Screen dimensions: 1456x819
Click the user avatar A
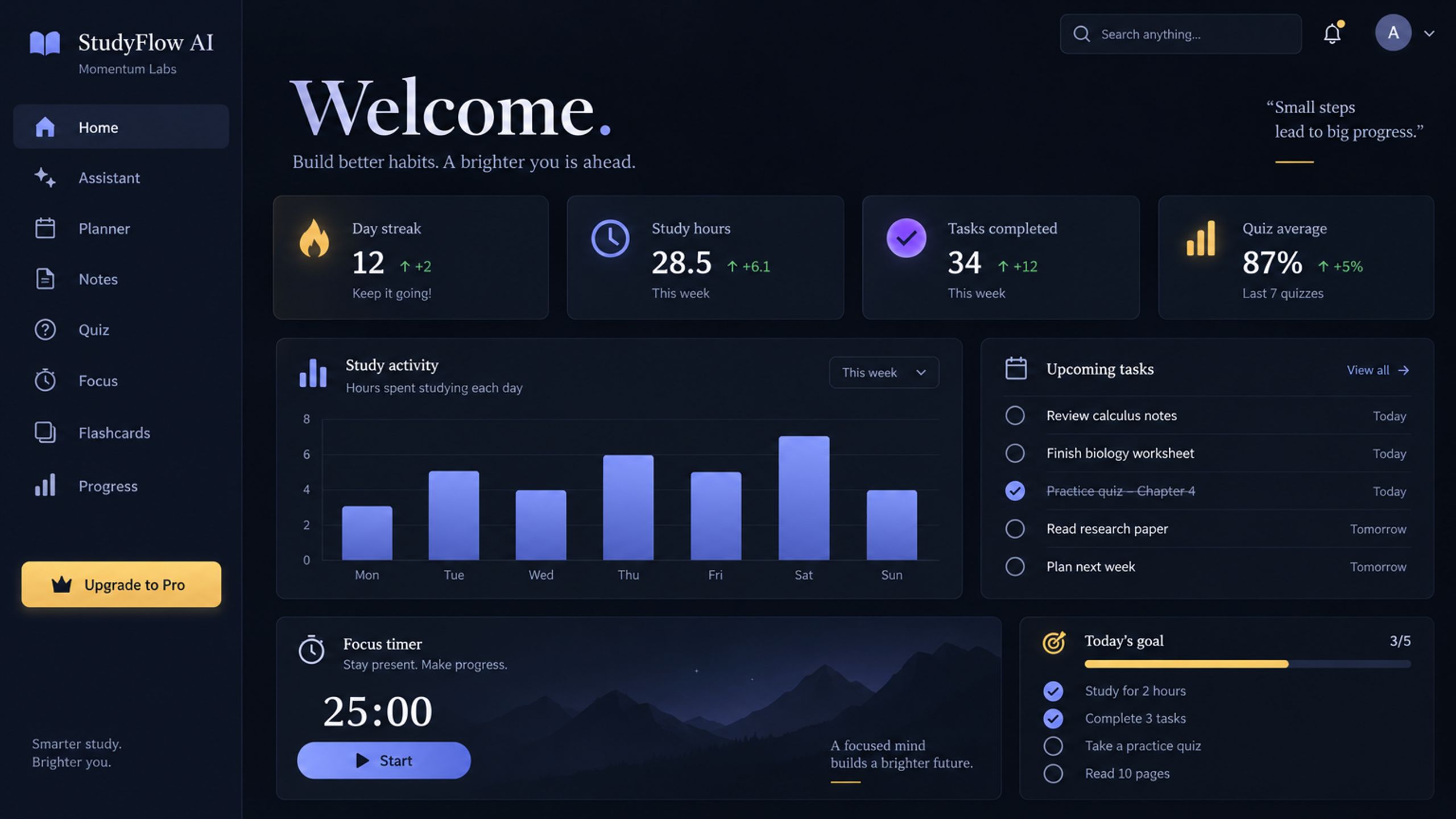(1393, 33)
